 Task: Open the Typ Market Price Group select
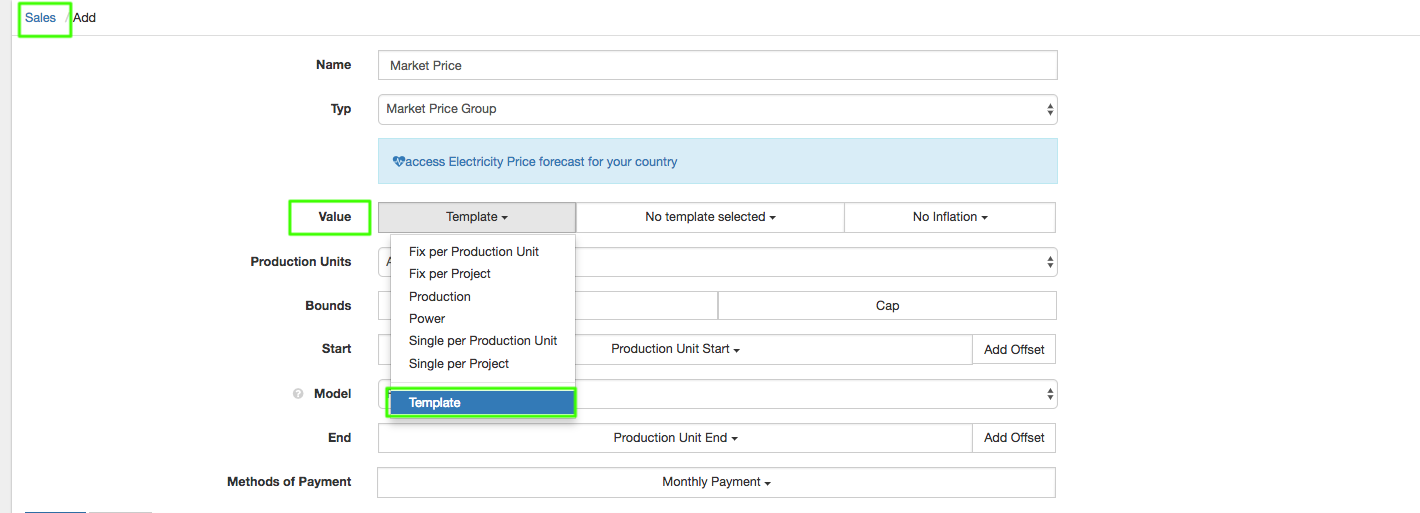click(717, 109)
